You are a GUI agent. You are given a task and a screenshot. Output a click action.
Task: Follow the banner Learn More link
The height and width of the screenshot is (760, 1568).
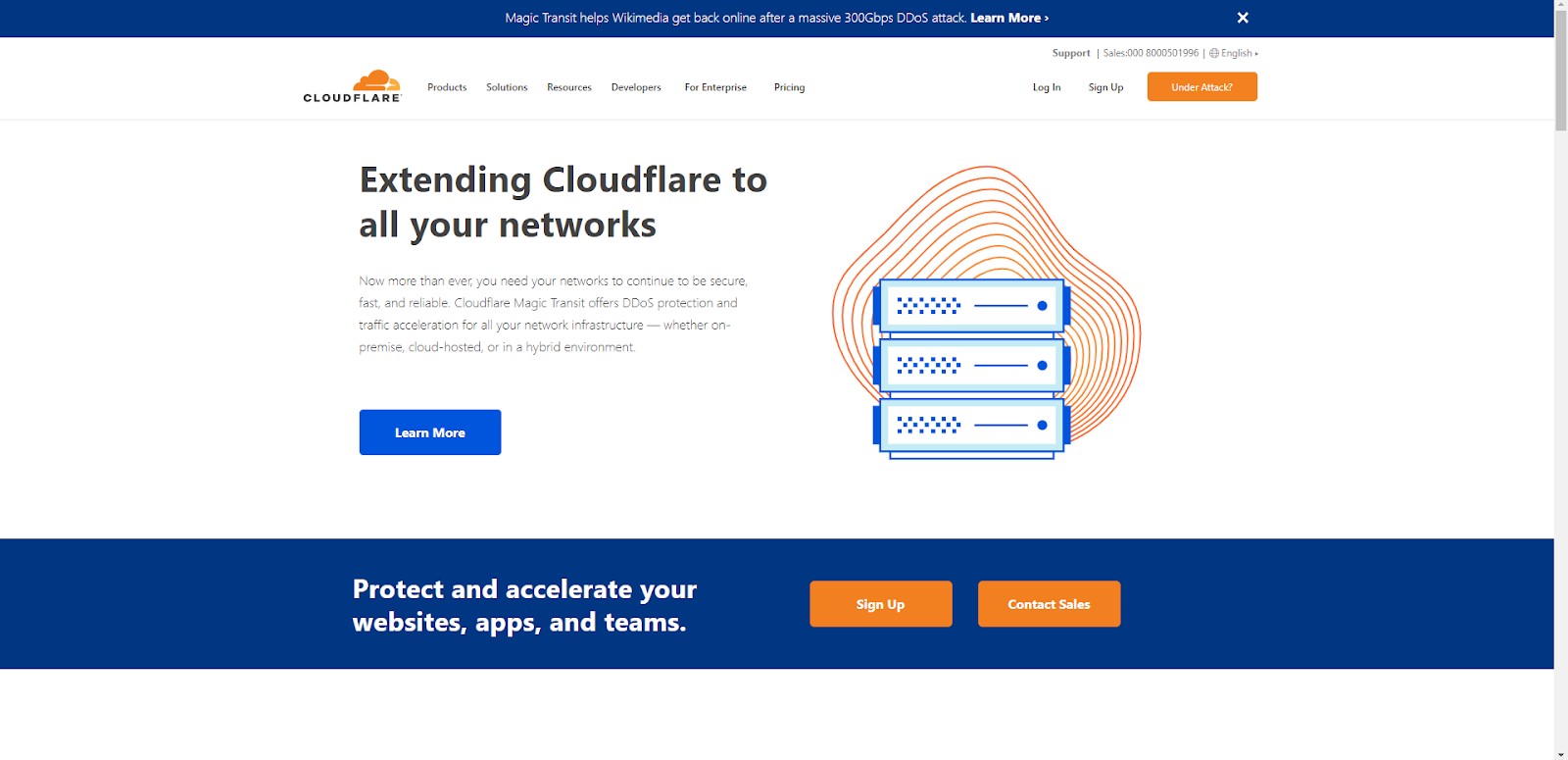[x=1009, y=18]
